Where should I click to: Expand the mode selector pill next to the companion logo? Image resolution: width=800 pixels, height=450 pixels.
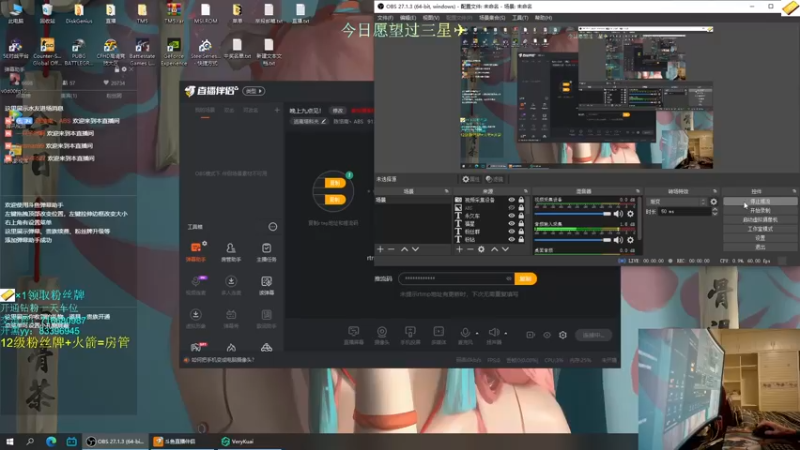254,91
